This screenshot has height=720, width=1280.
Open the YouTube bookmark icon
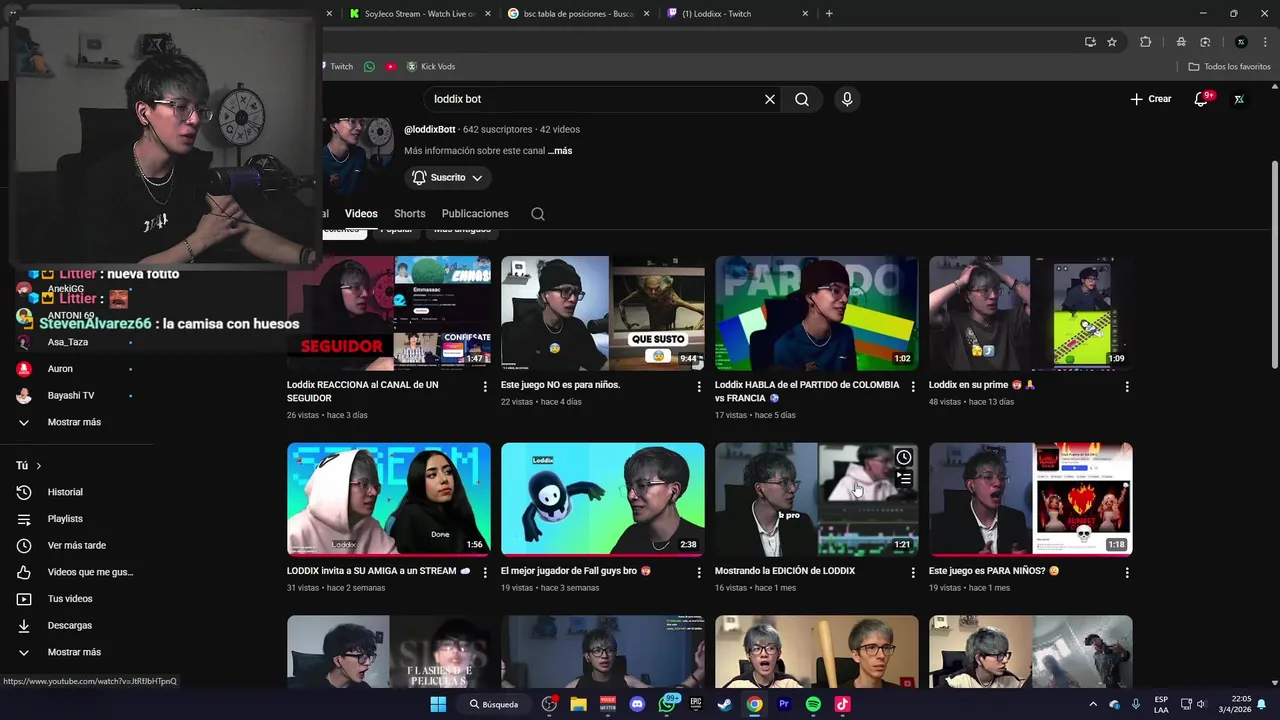point(391,66)
